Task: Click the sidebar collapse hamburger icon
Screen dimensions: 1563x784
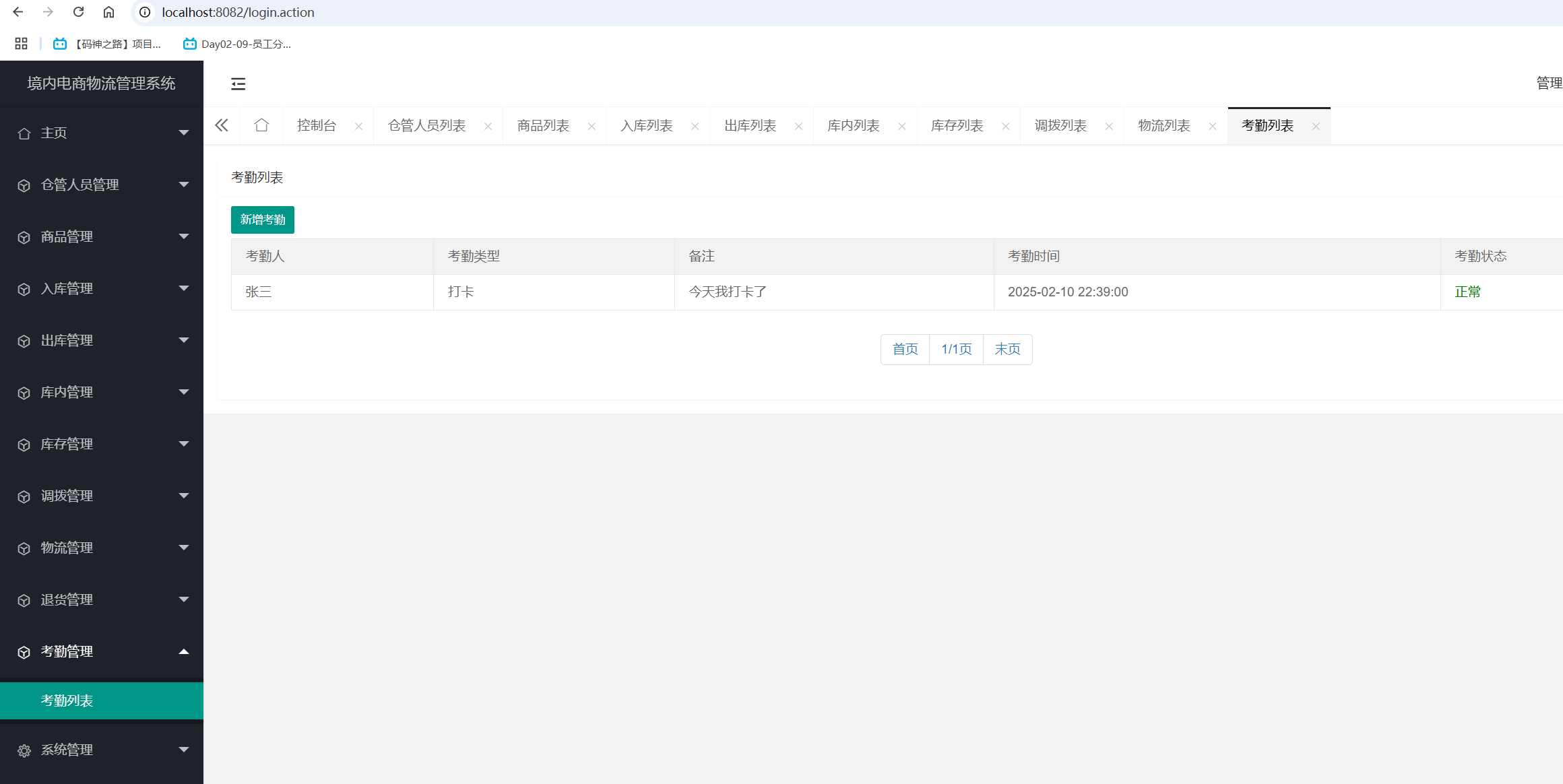Action: tap(238, 84)
